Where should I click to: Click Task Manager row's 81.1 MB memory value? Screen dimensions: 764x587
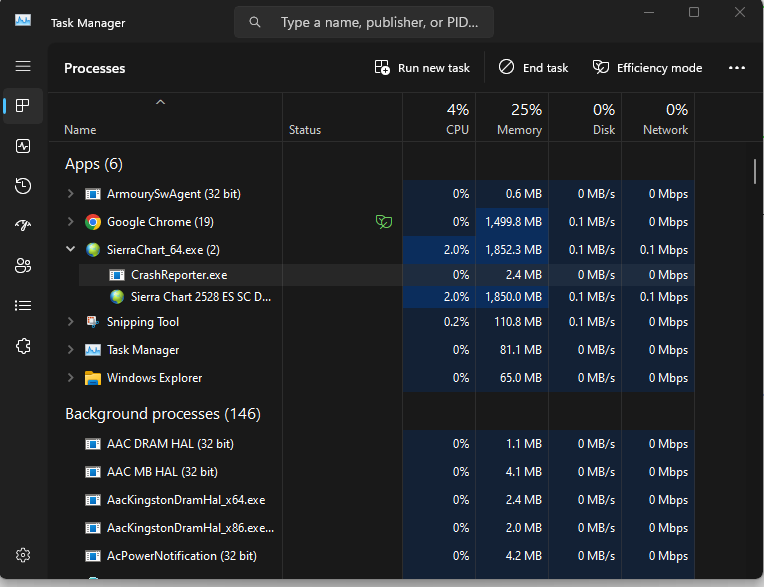(x=520, y=350)
